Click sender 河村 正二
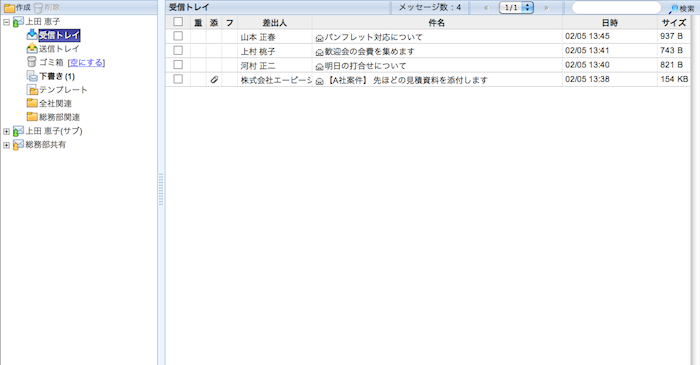The image size is (700, 365). pos(258,66)
